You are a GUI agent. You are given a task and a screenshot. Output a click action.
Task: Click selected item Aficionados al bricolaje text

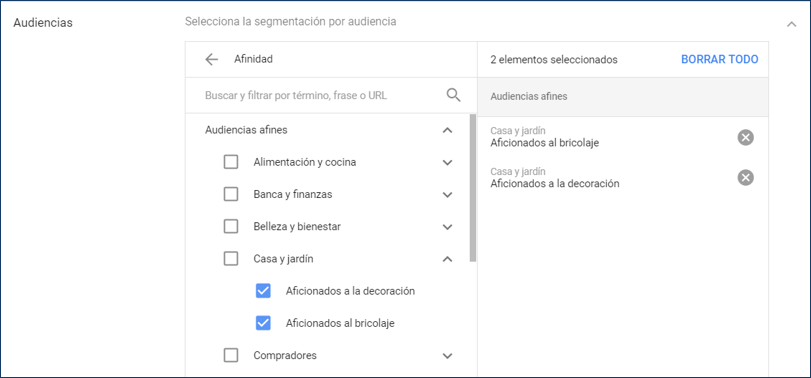point(545,143)
